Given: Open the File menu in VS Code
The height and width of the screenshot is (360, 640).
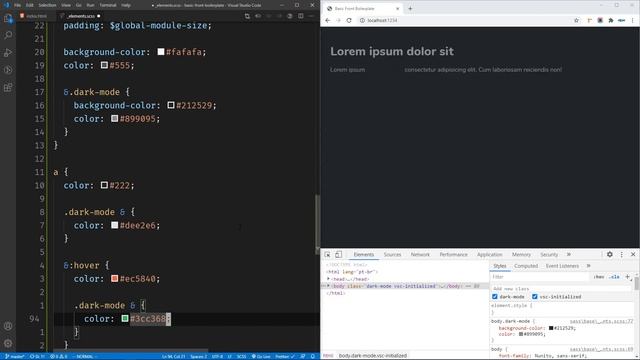Looking at the screenshot, I should click(x=18, y=5).
